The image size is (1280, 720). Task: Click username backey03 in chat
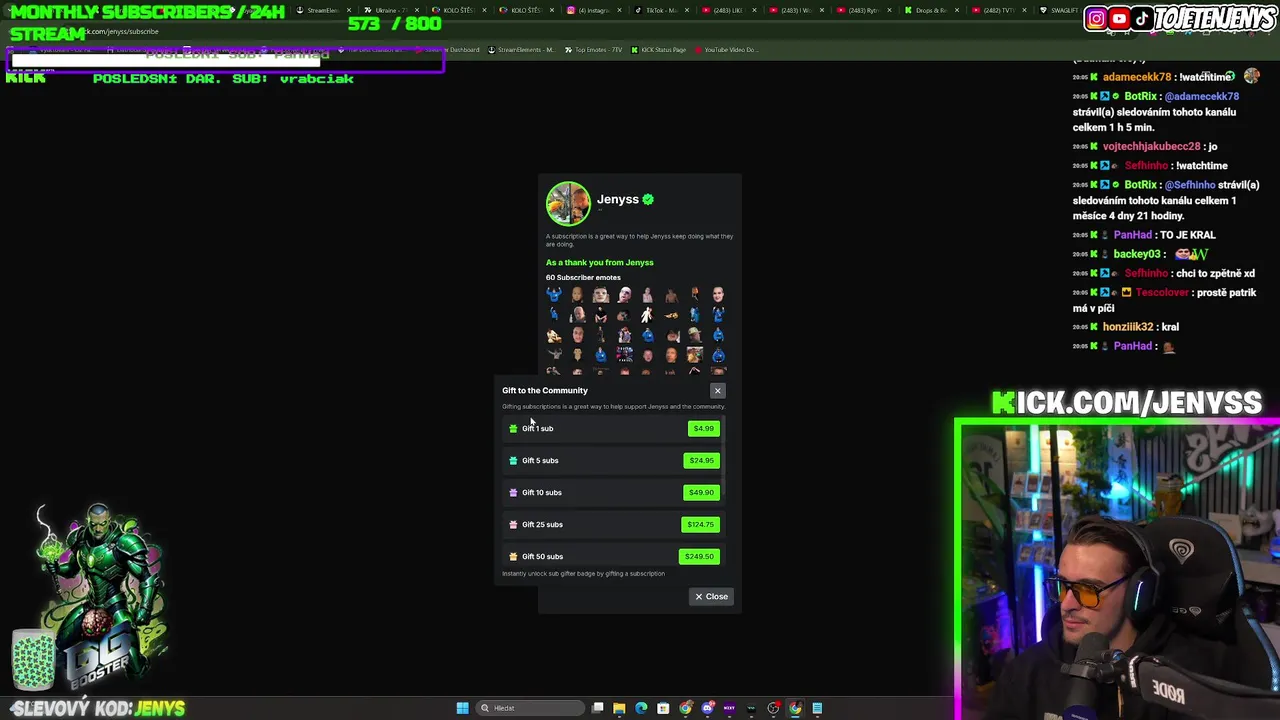pyautogui.click(x=1137, y=254)
